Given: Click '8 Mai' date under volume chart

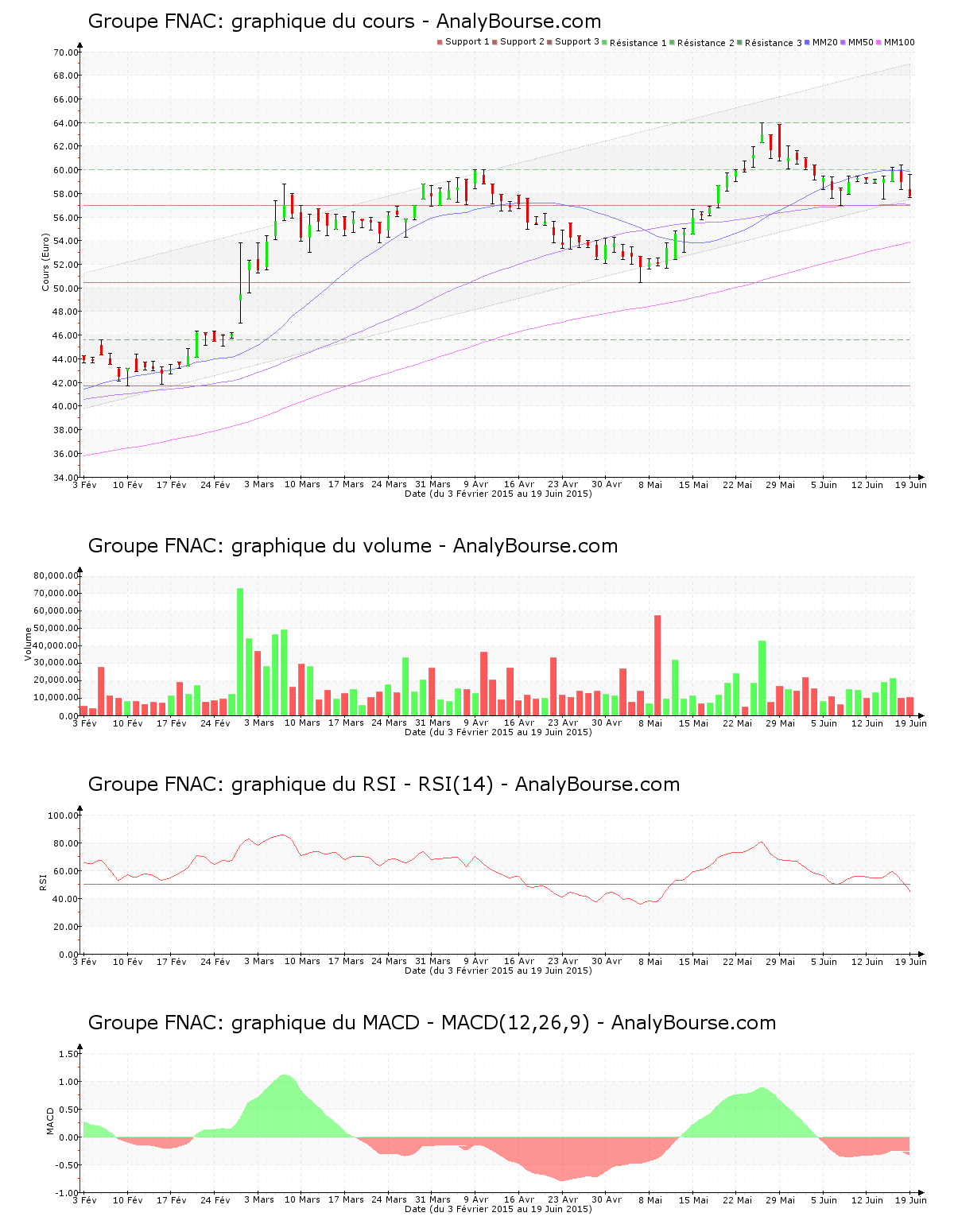Looking at the screenshot, I should pos(650,723).
